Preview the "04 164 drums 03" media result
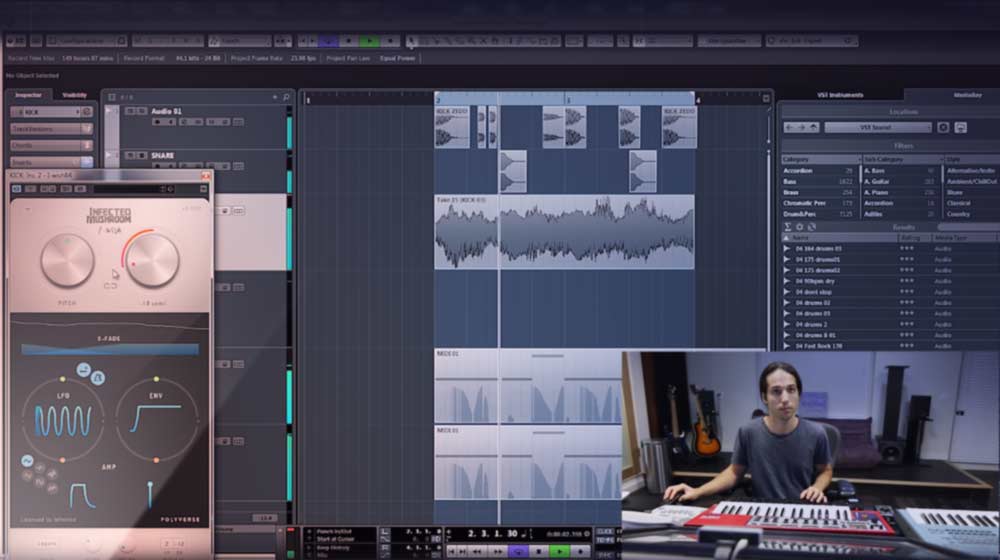The height and width of the screenshot is (560, 1000). click(787, 248)
